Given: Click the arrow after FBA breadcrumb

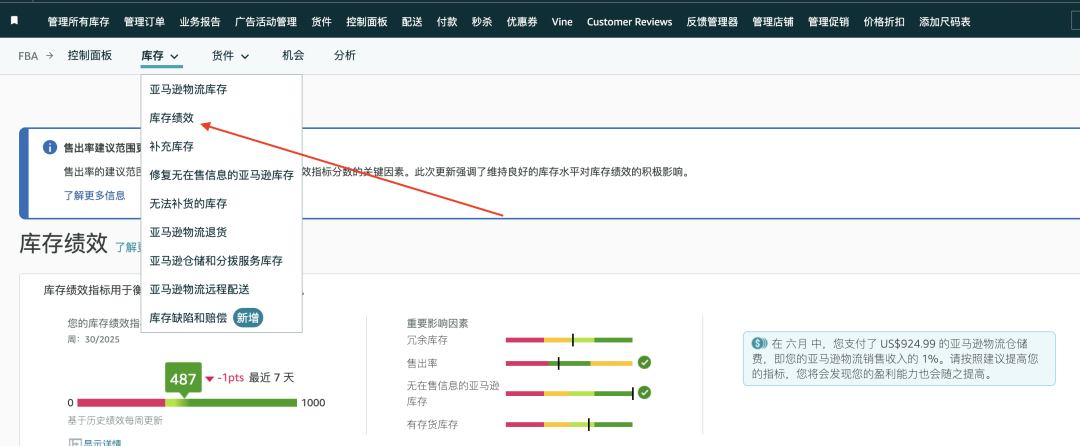Looking at the screenshot, I should (50, 56).
